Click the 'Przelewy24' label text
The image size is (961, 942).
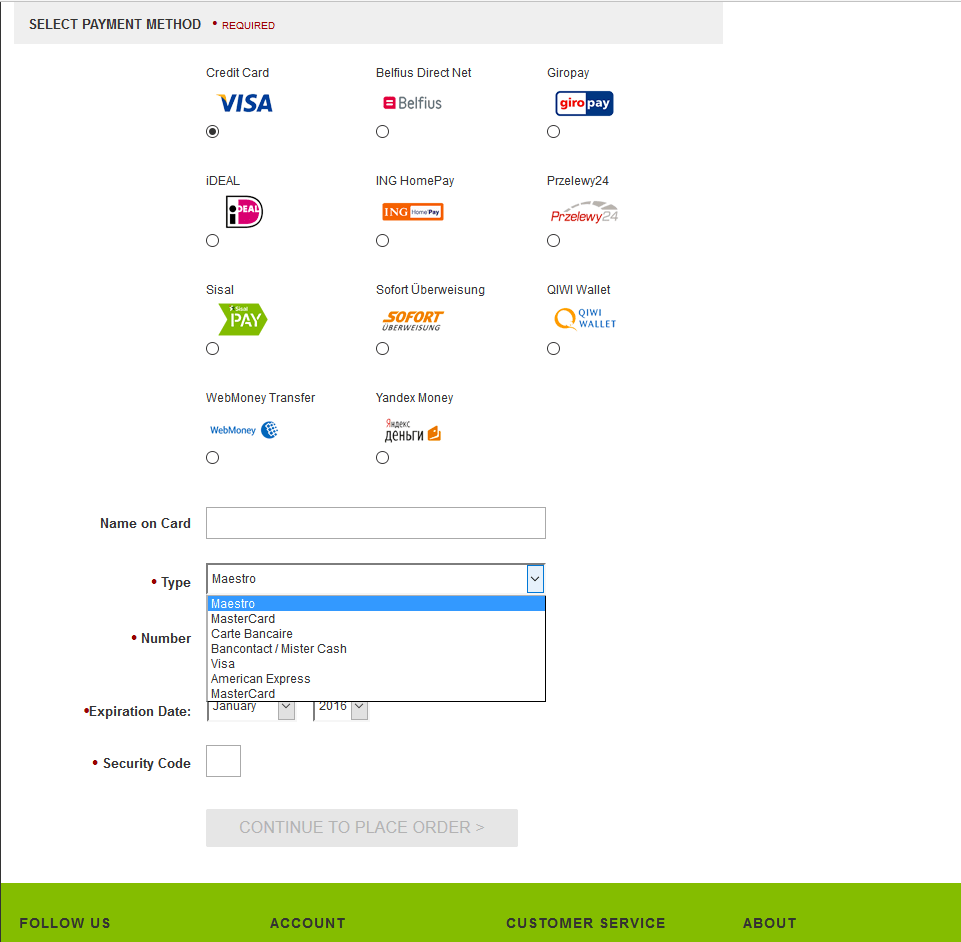[577, 181]
